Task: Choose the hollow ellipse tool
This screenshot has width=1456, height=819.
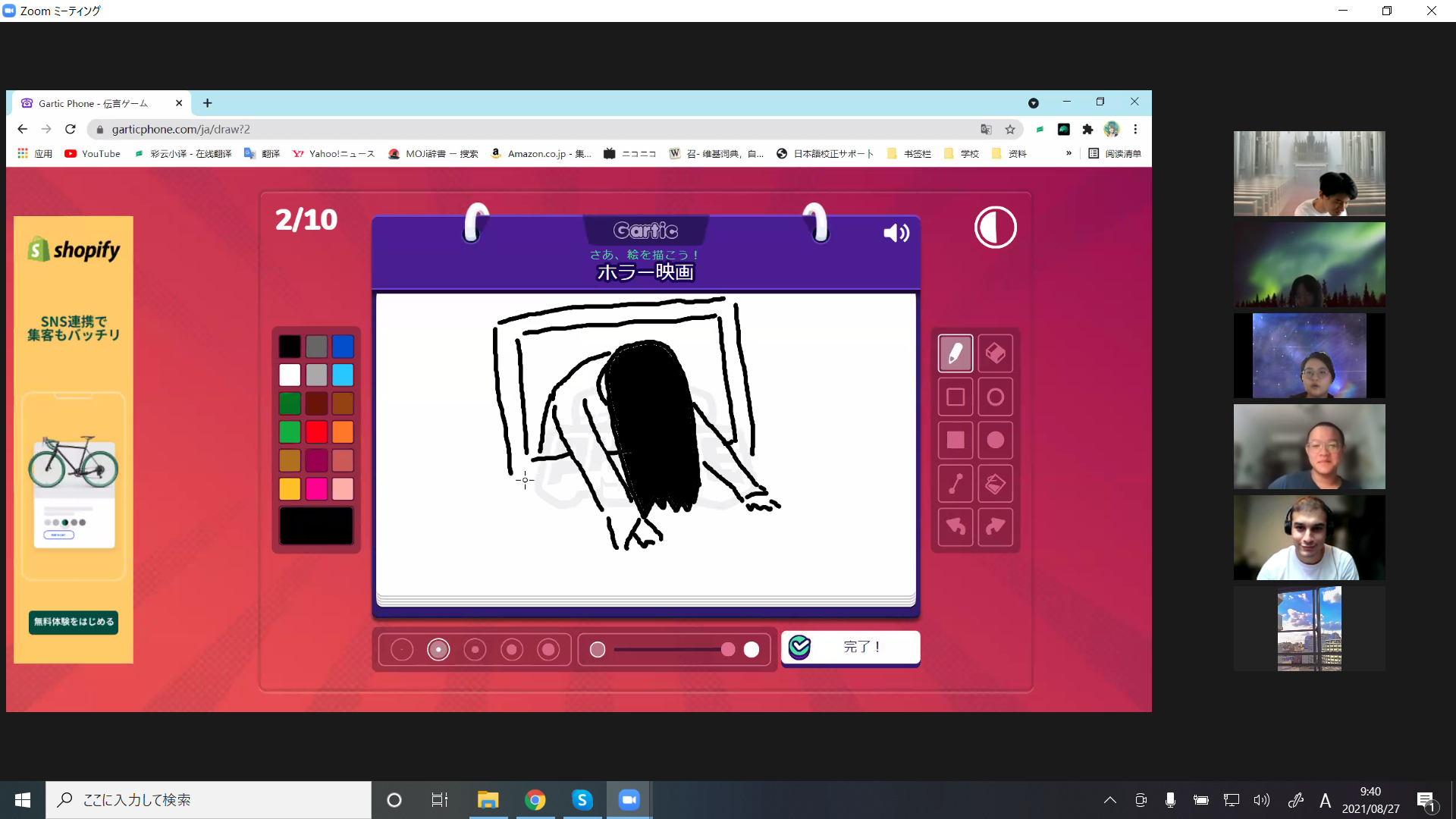Action: coord(996,397)
